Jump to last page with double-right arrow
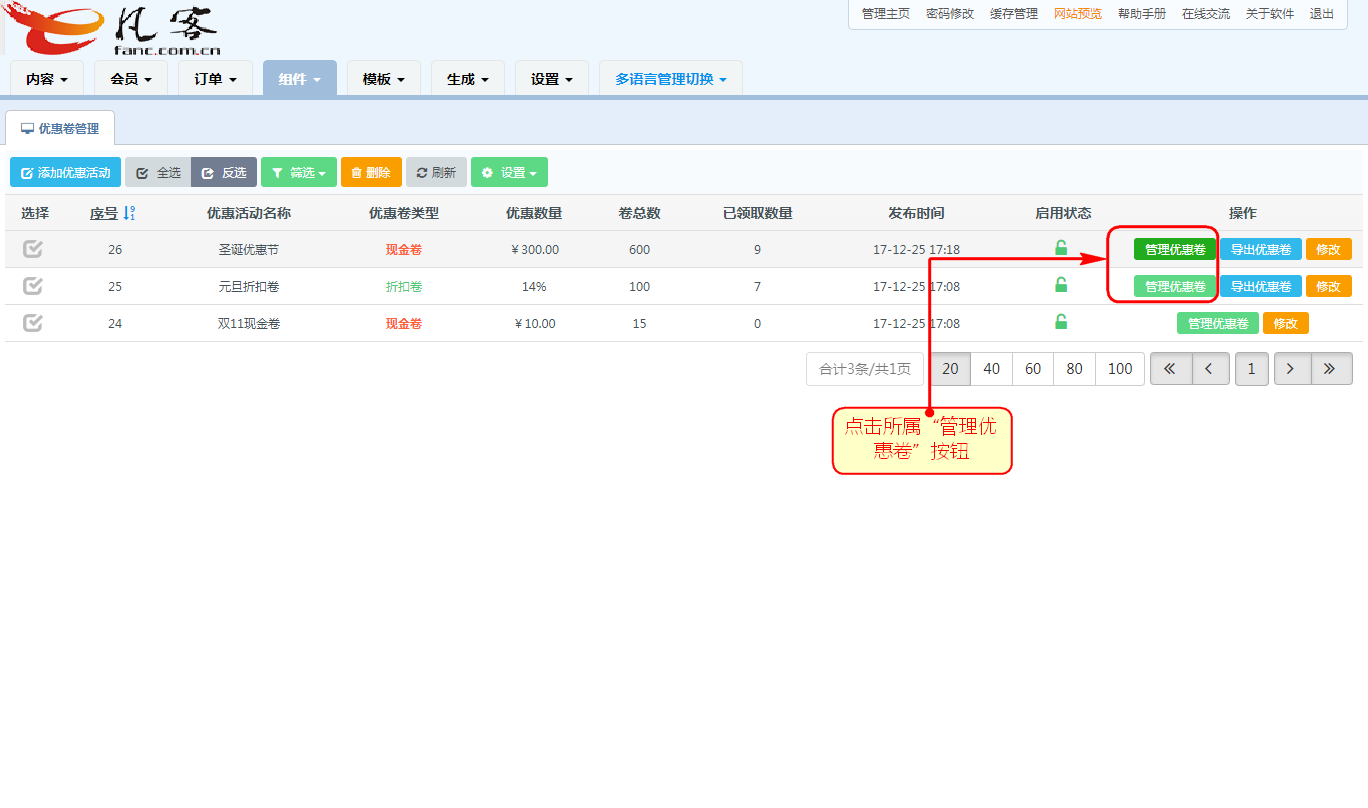Image resolution: width=1368 pixels, height=808 pixels. point(1331,369)
